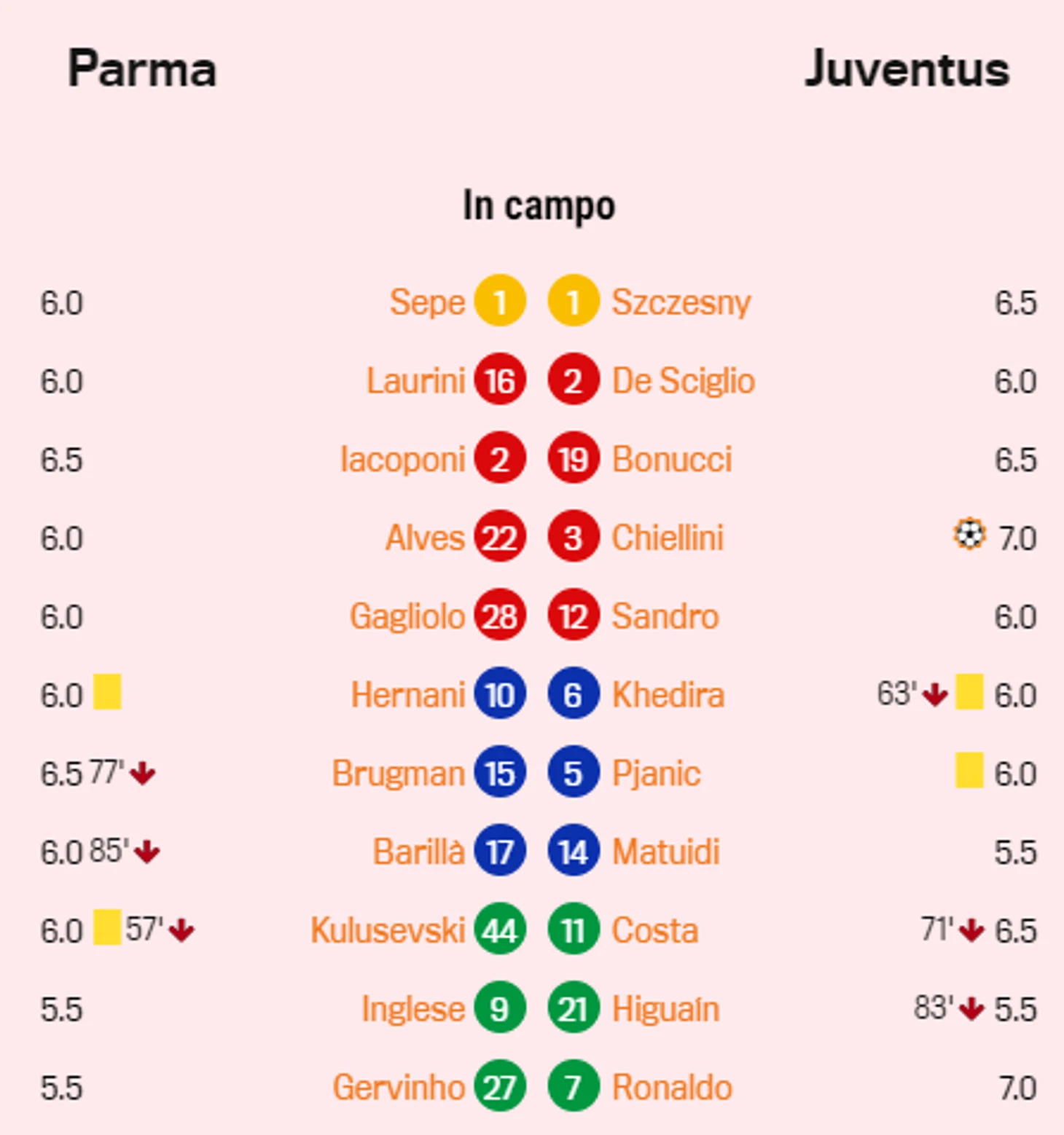Click the Juventus team heading
1064x1135 pixels.
click(907, 70)
